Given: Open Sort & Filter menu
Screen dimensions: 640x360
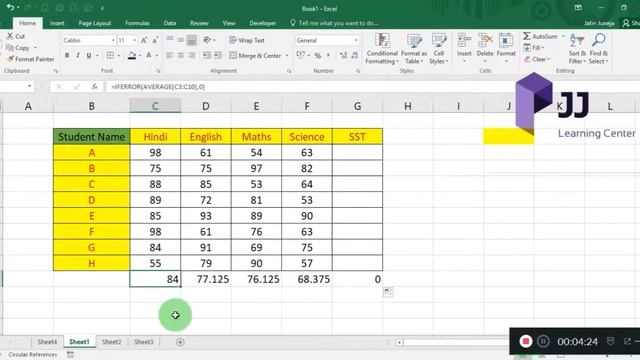Looking at the screenshot, I should (x=577, y=49).
